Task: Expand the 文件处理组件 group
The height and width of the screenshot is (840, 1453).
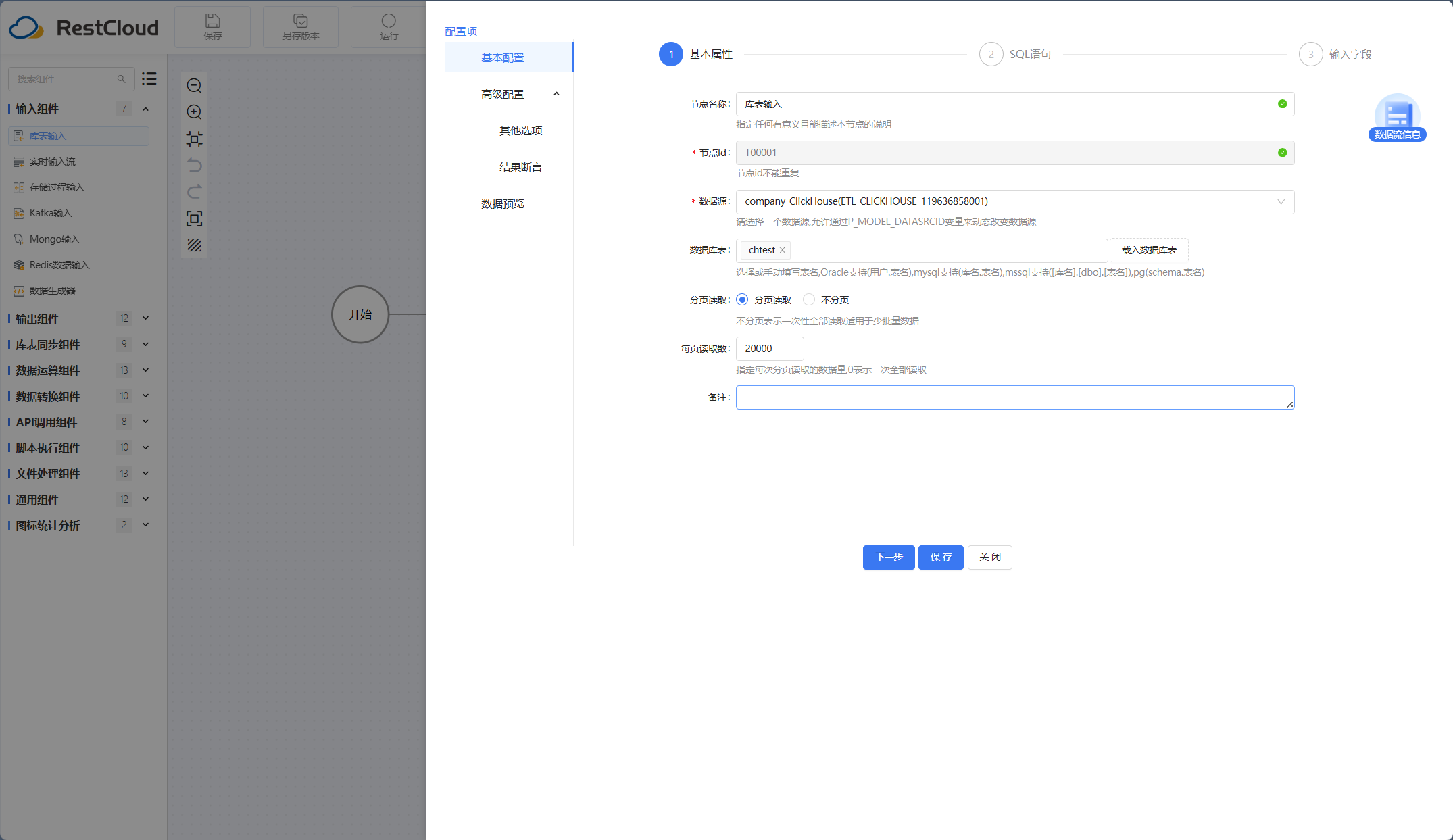Action: pos(145,474)
